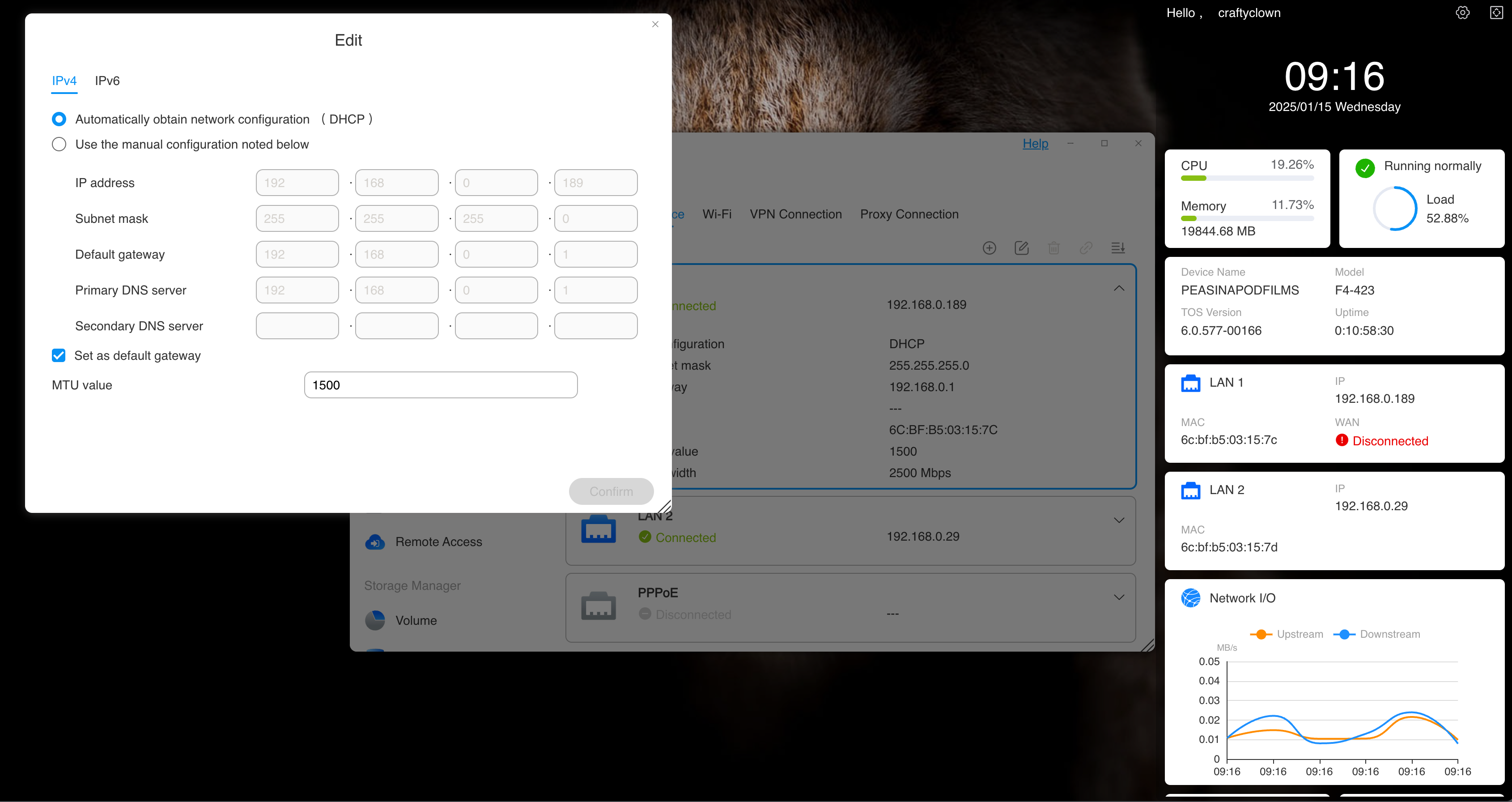Select the manual configuration radio option
1512x802 pixels.
(x=59, y=145)
